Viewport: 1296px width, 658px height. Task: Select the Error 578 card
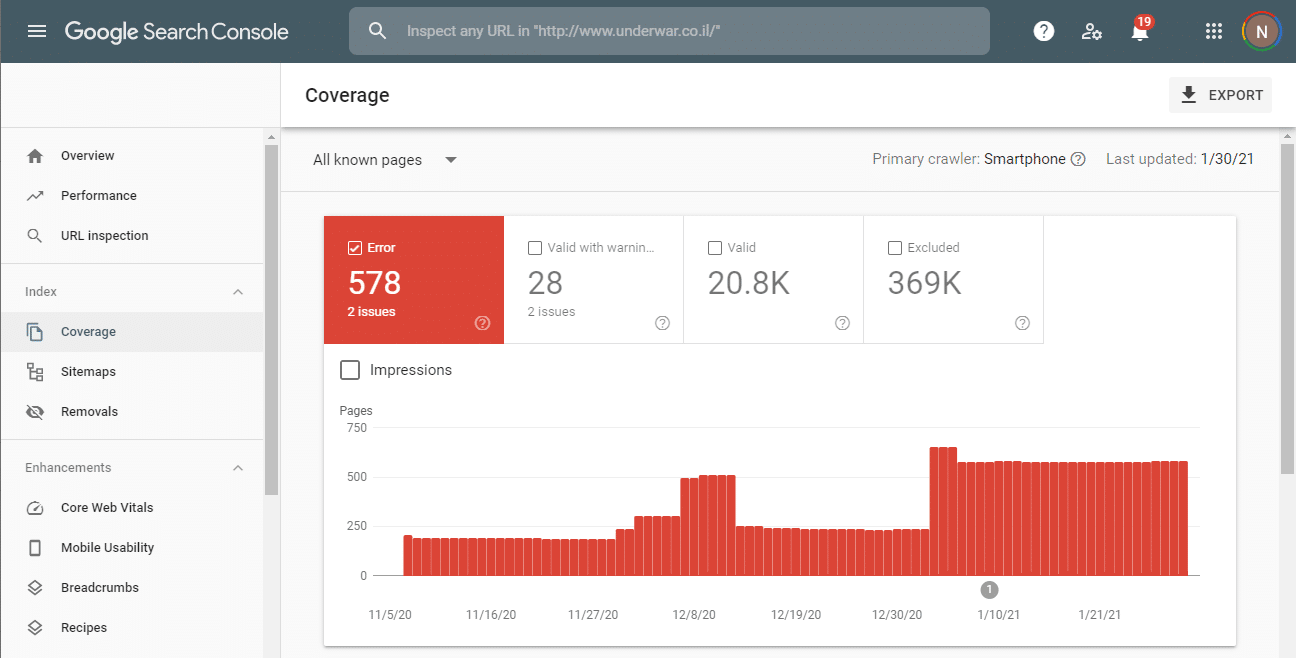(414, 280)
